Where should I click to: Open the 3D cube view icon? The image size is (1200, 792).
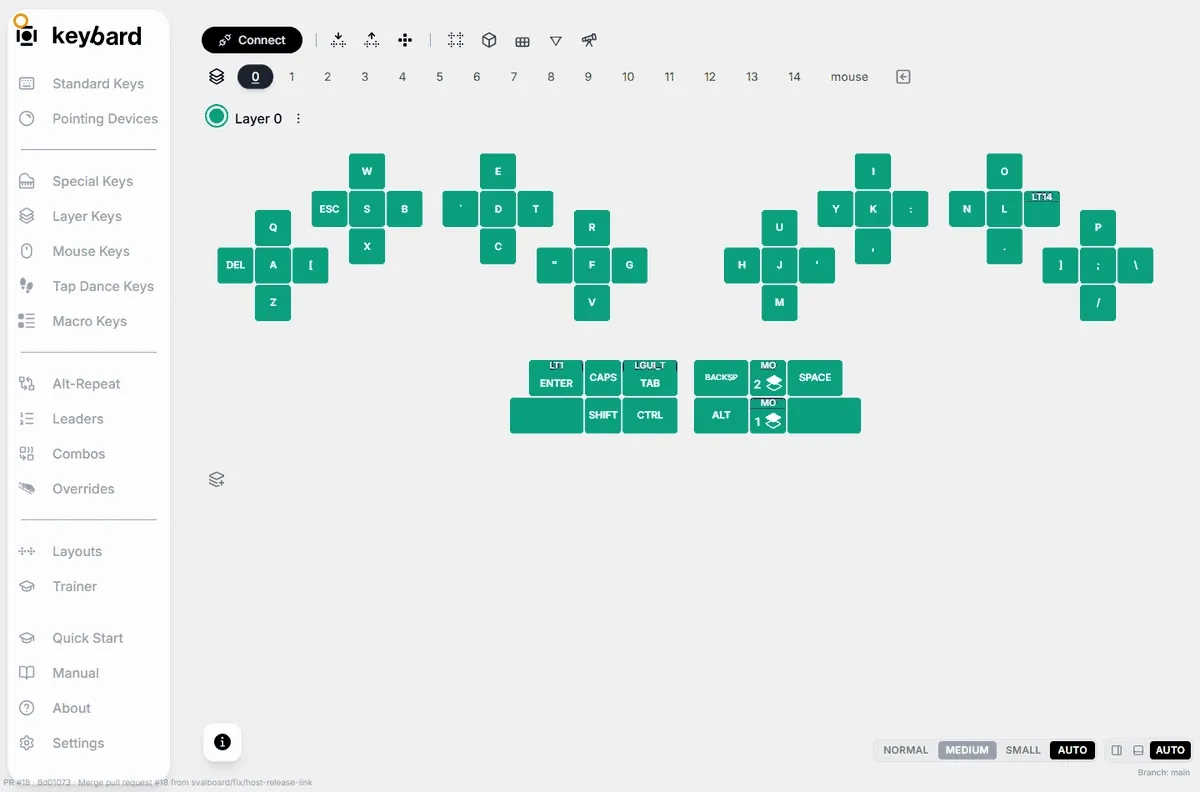click(x=489, y=40)
